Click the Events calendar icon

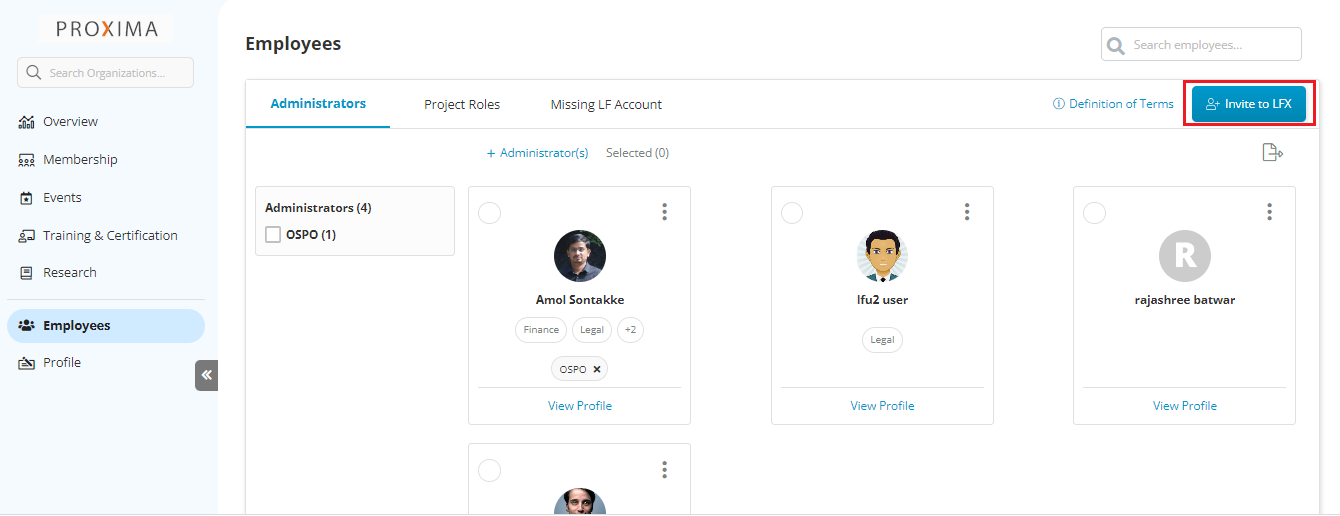(27, 198)
